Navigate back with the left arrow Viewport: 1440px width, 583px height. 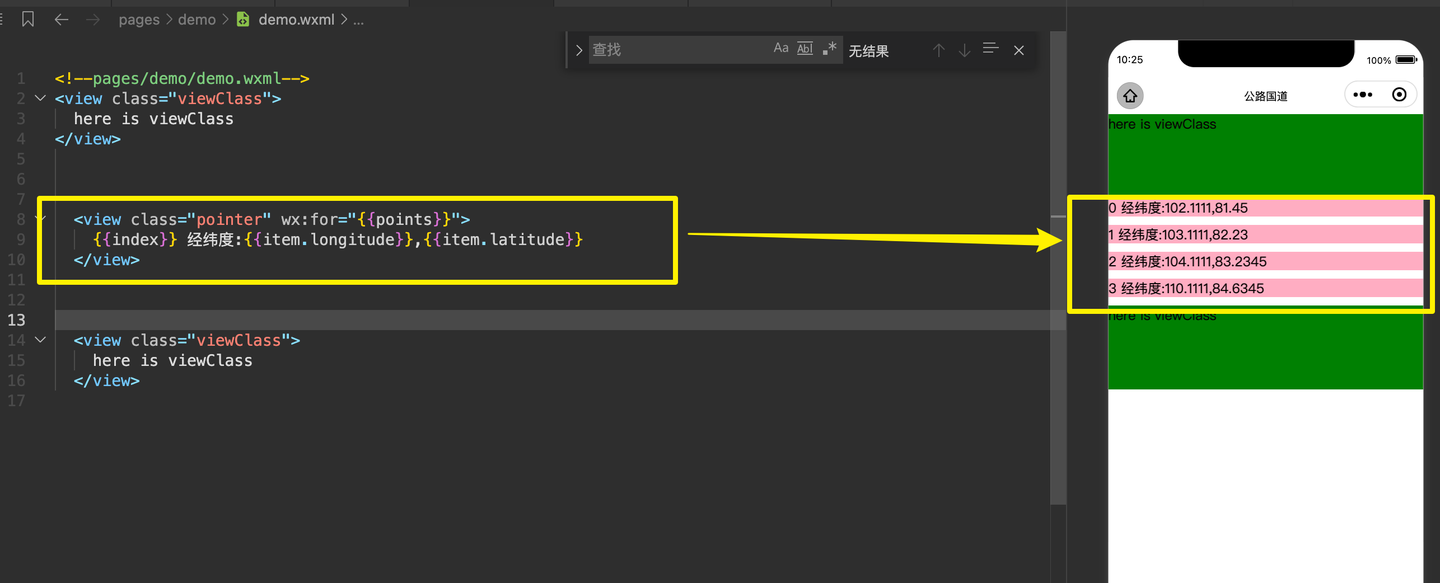61,19
